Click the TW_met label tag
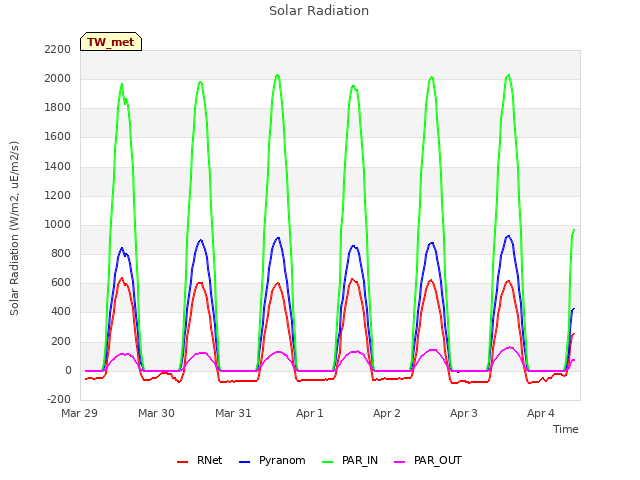The height and width of the screenshot is (480, 640). 111,42
